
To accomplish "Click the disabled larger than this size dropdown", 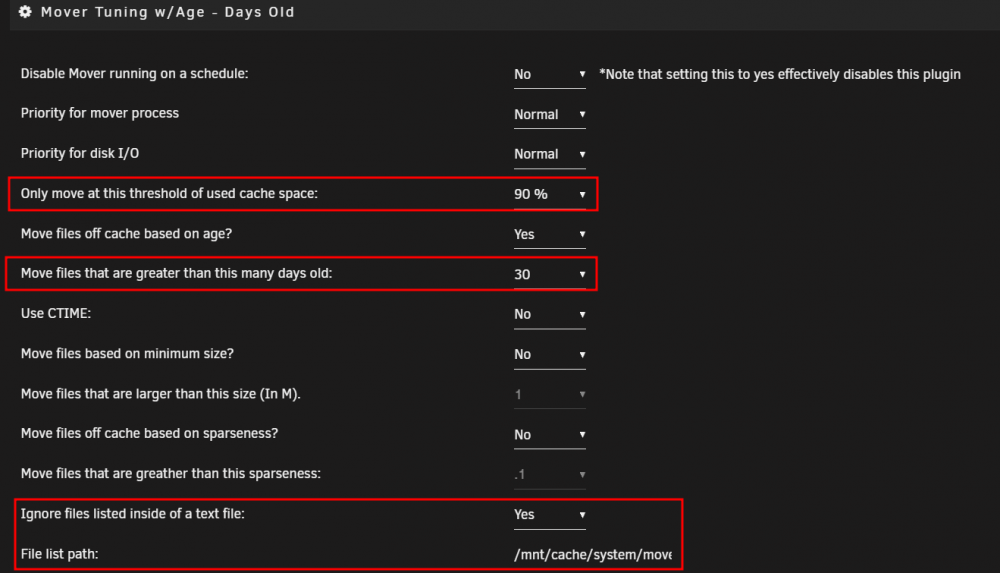I will coord(550,395).
